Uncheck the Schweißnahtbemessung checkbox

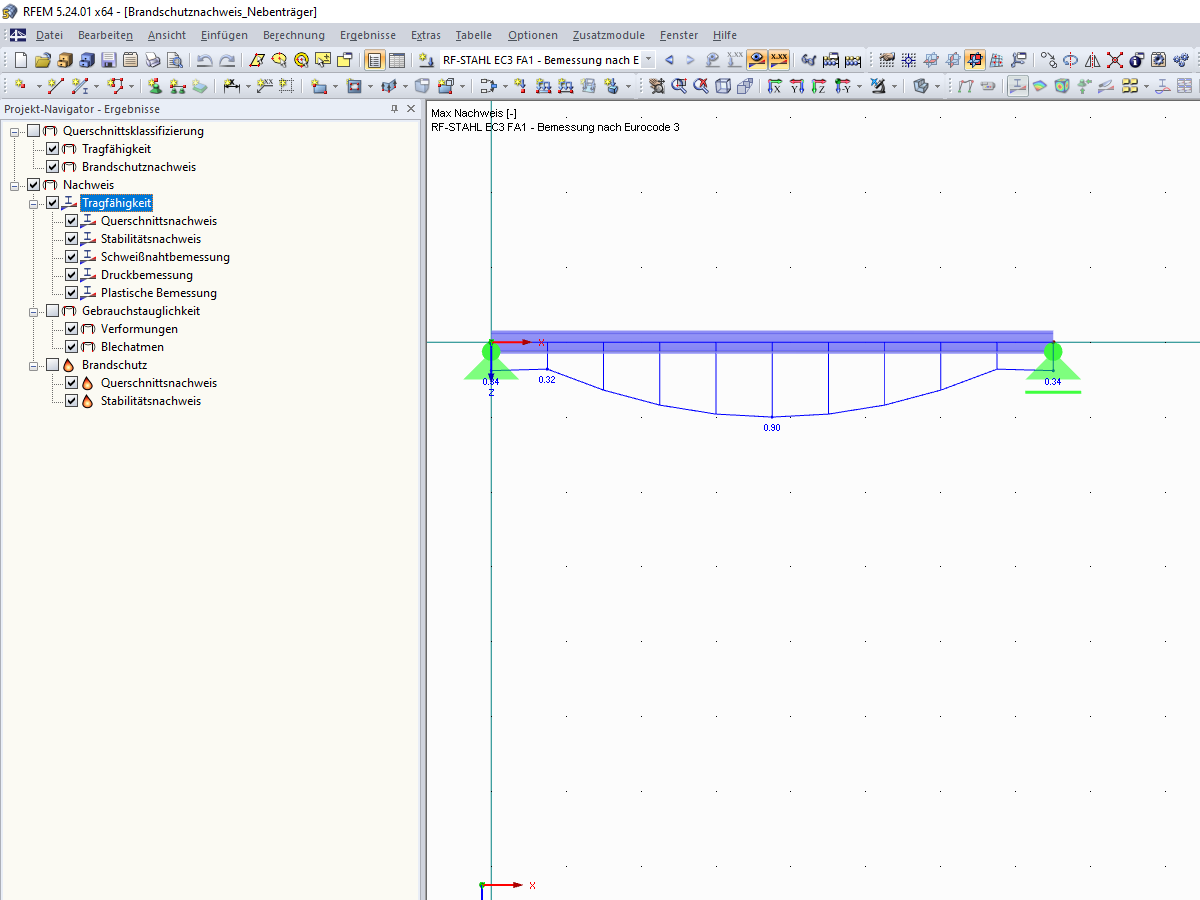pos(72,257)
